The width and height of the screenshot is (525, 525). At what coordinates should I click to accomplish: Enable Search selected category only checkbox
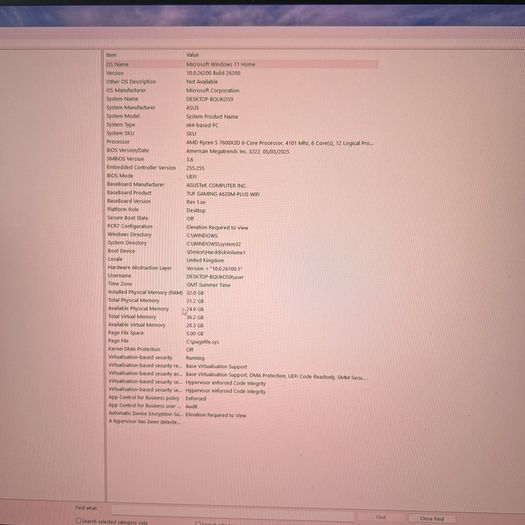(x=78, y=521)
